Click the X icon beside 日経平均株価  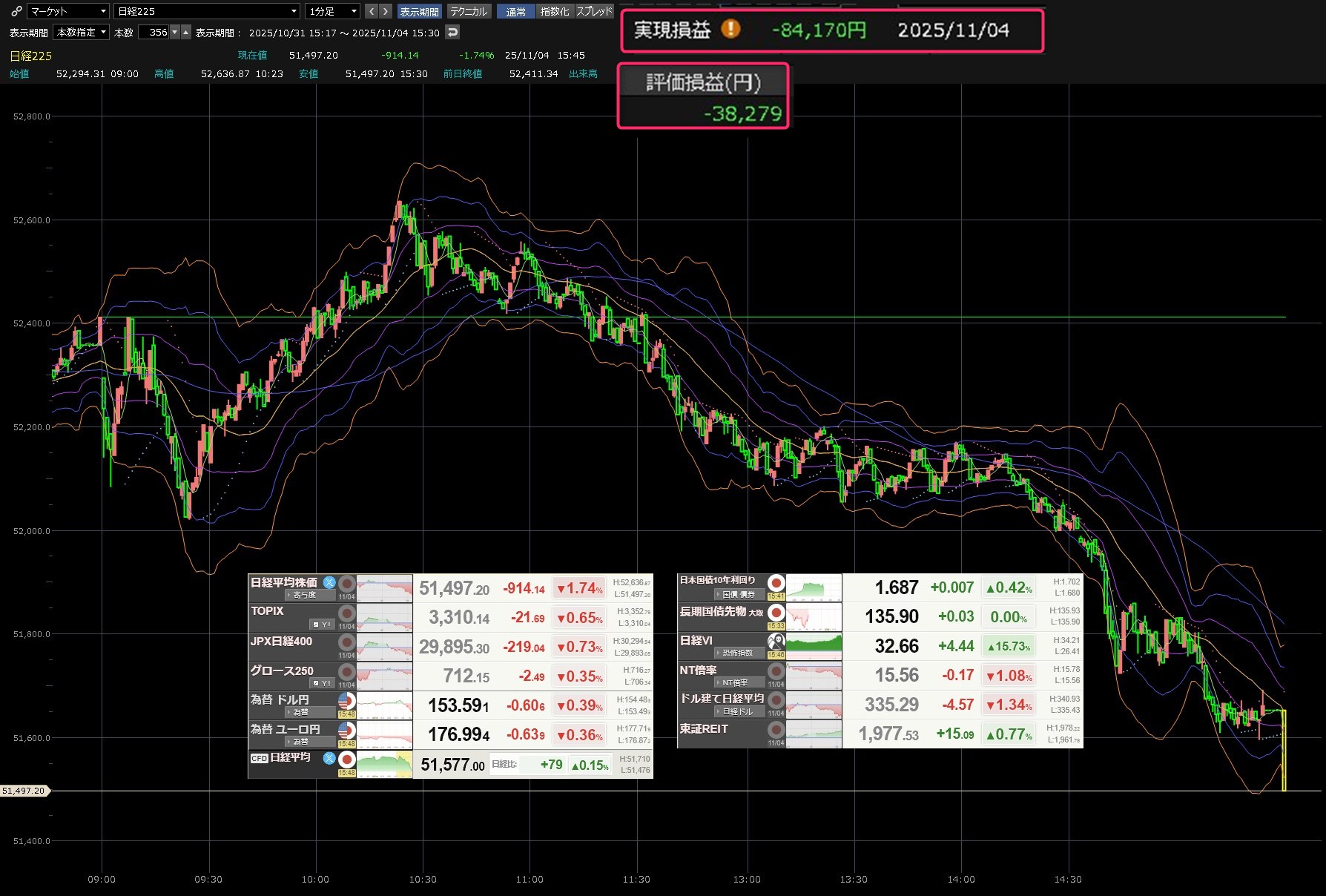[329, 583]
